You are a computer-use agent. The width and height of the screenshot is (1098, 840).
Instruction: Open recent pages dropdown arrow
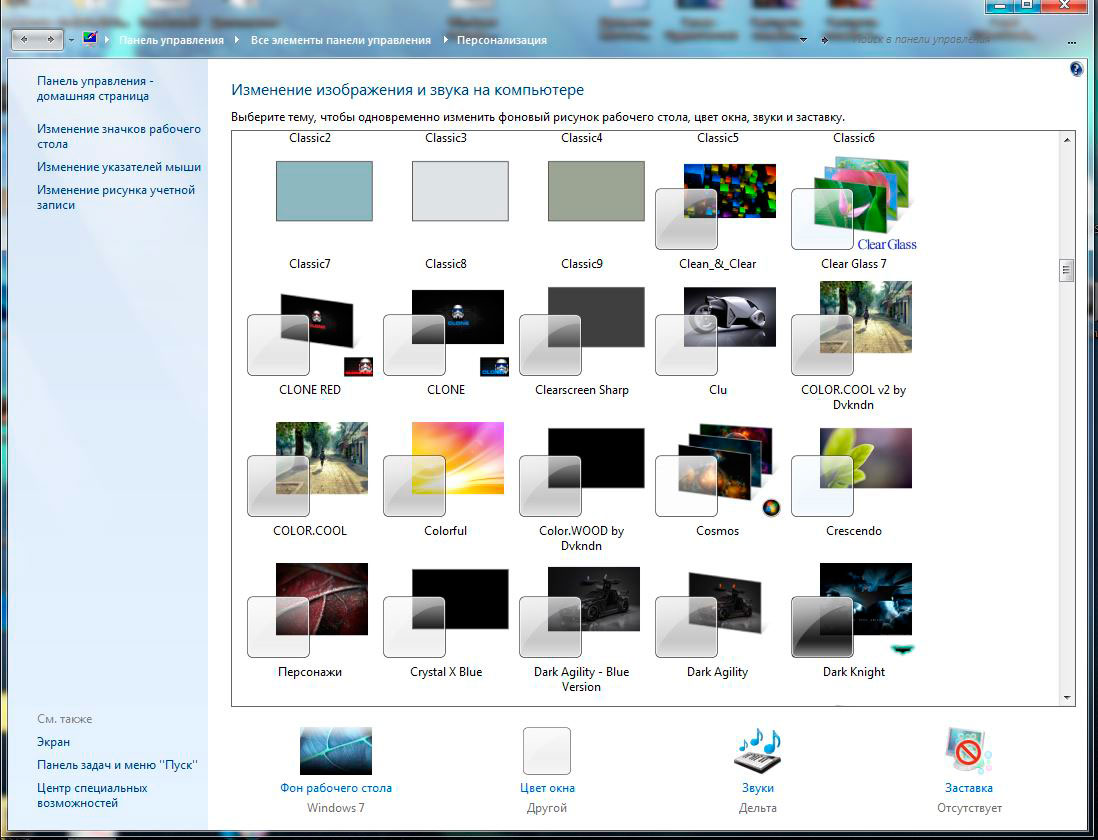[x=71, y=40]
